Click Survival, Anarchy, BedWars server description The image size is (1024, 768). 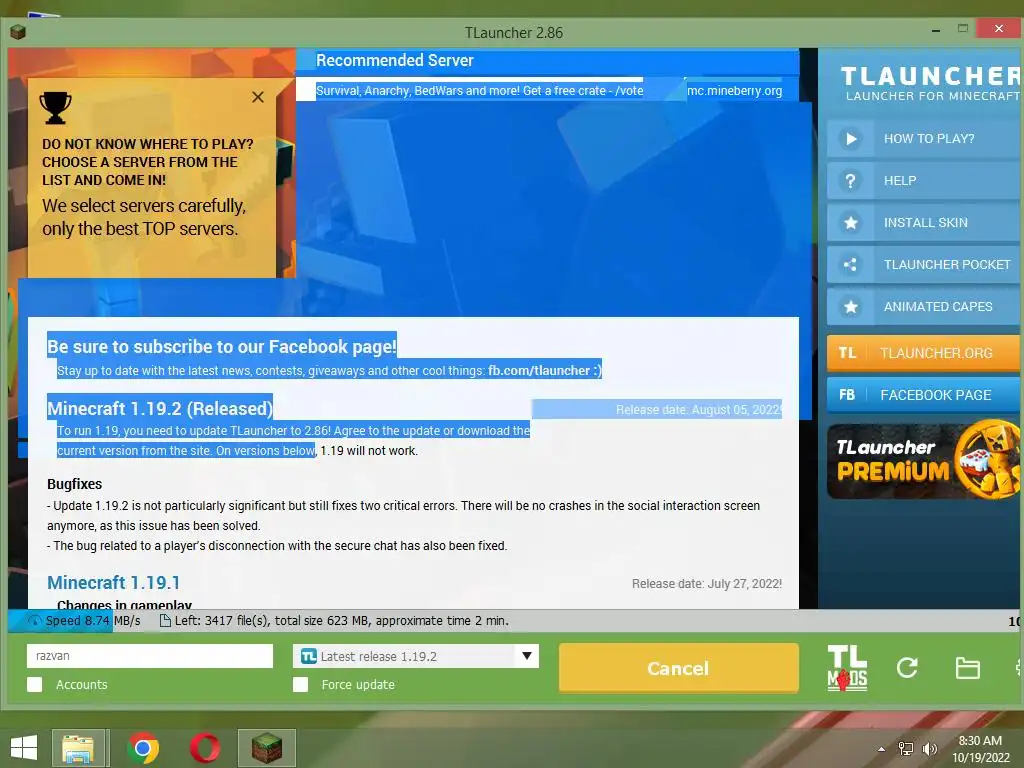point(479,91)
